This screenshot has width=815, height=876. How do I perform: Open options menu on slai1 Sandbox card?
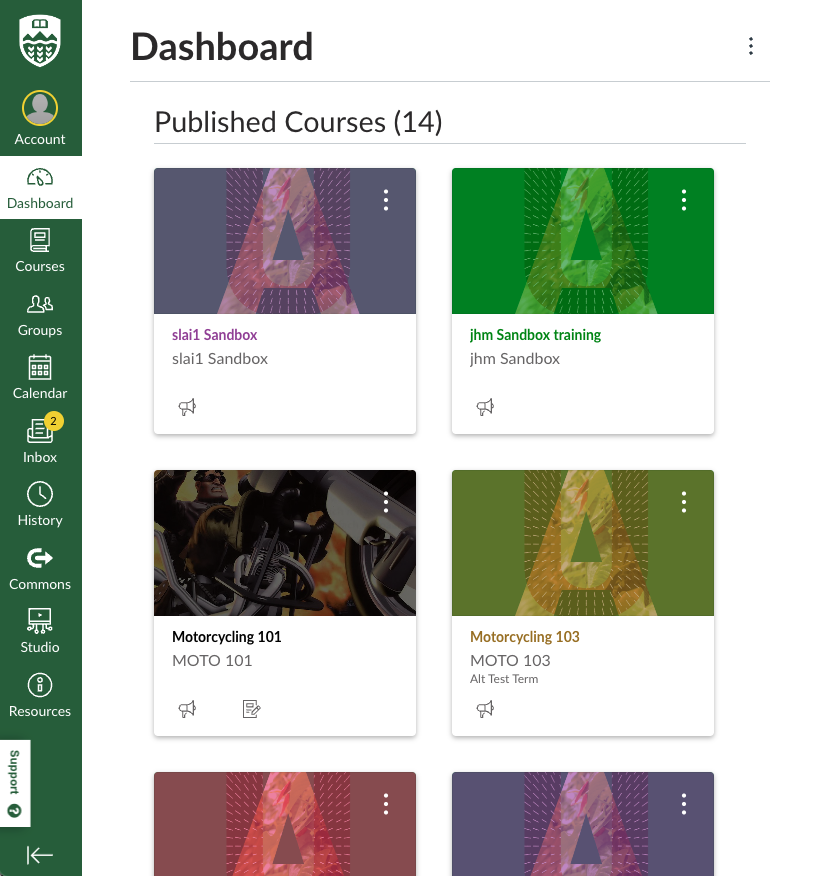pos(386,200)
